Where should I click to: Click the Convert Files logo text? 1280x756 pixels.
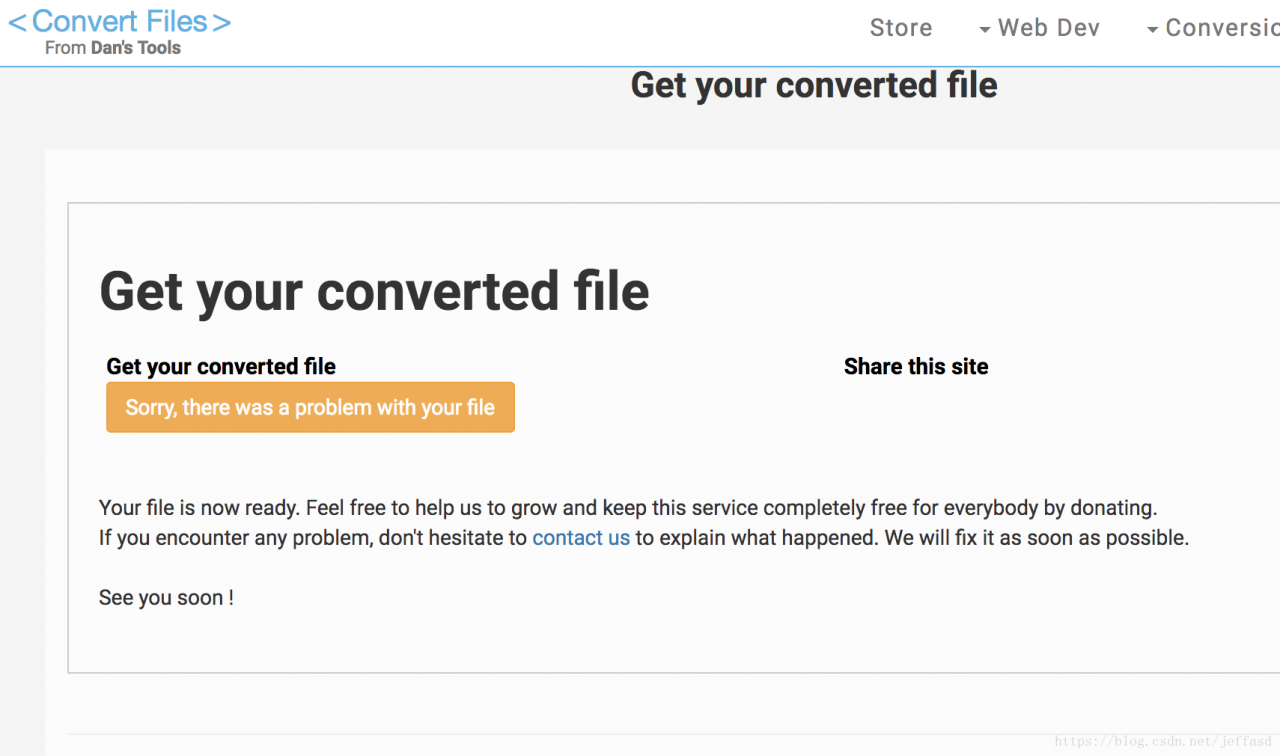[120, 21]
